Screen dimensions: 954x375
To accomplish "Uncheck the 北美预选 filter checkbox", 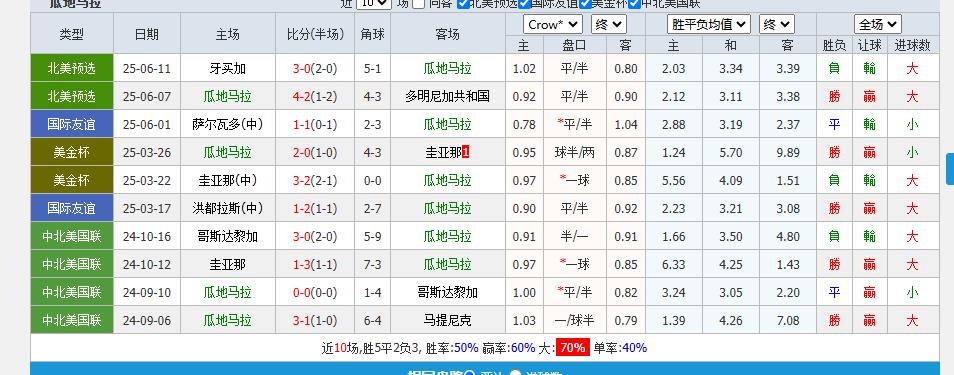I will pyautogui.click(x=463, y=3).
